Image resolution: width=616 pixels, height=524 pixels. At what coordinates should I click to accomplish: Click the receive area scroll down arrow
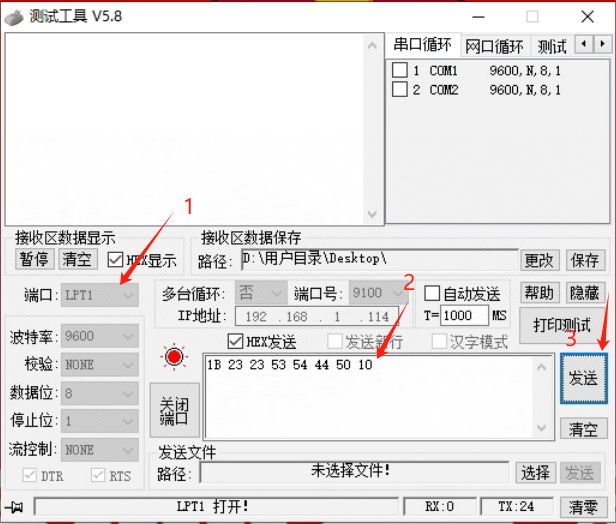click(372, 214)
